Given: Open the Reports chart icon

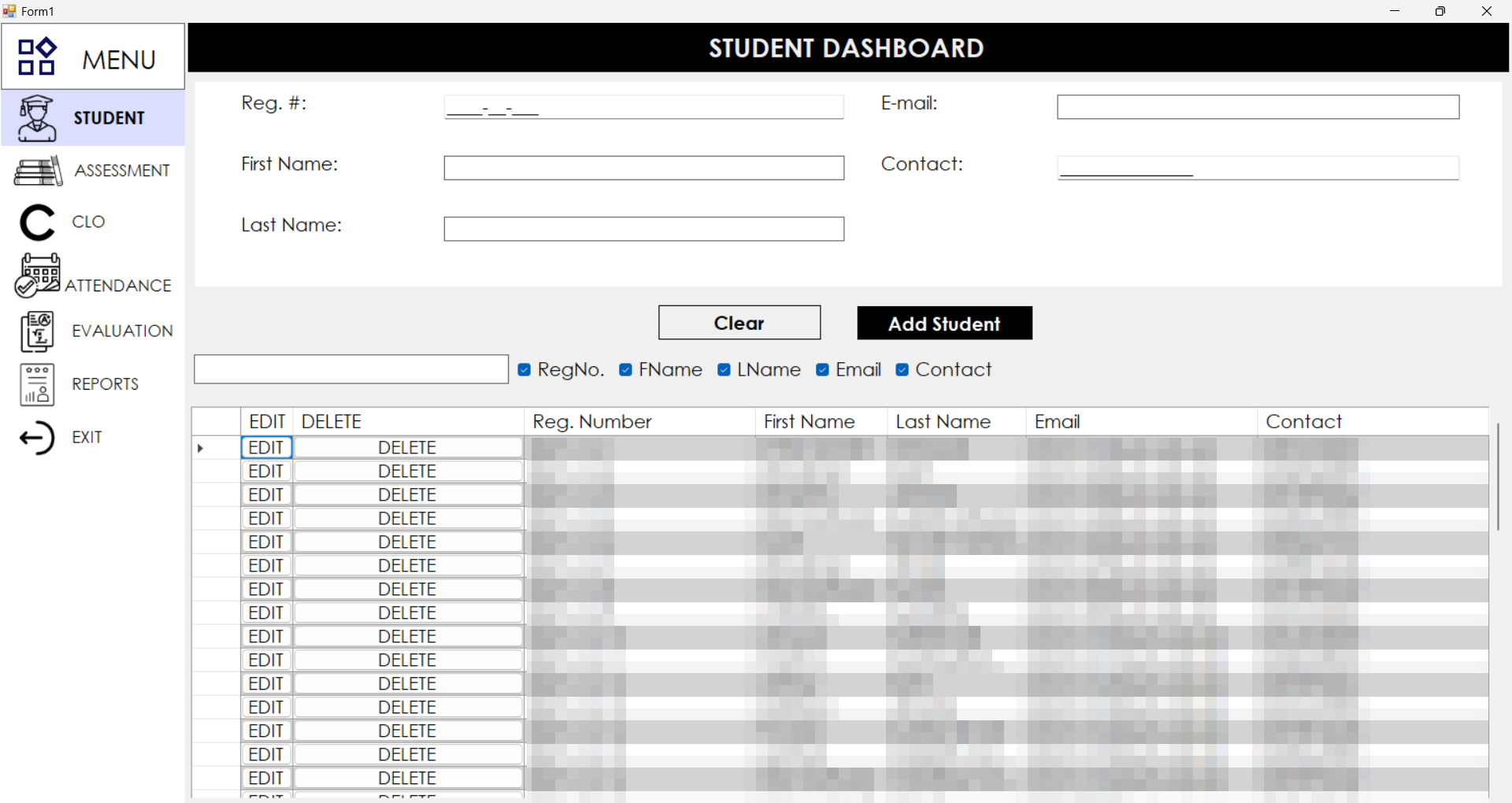Looking at the screenshot, I should (37, 384).
